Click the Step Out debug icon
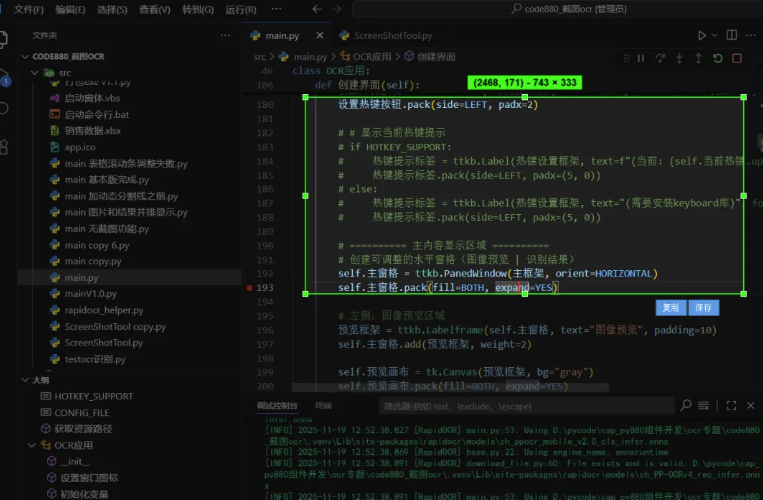The image size is (763, 500). click(x=698, y=58)
